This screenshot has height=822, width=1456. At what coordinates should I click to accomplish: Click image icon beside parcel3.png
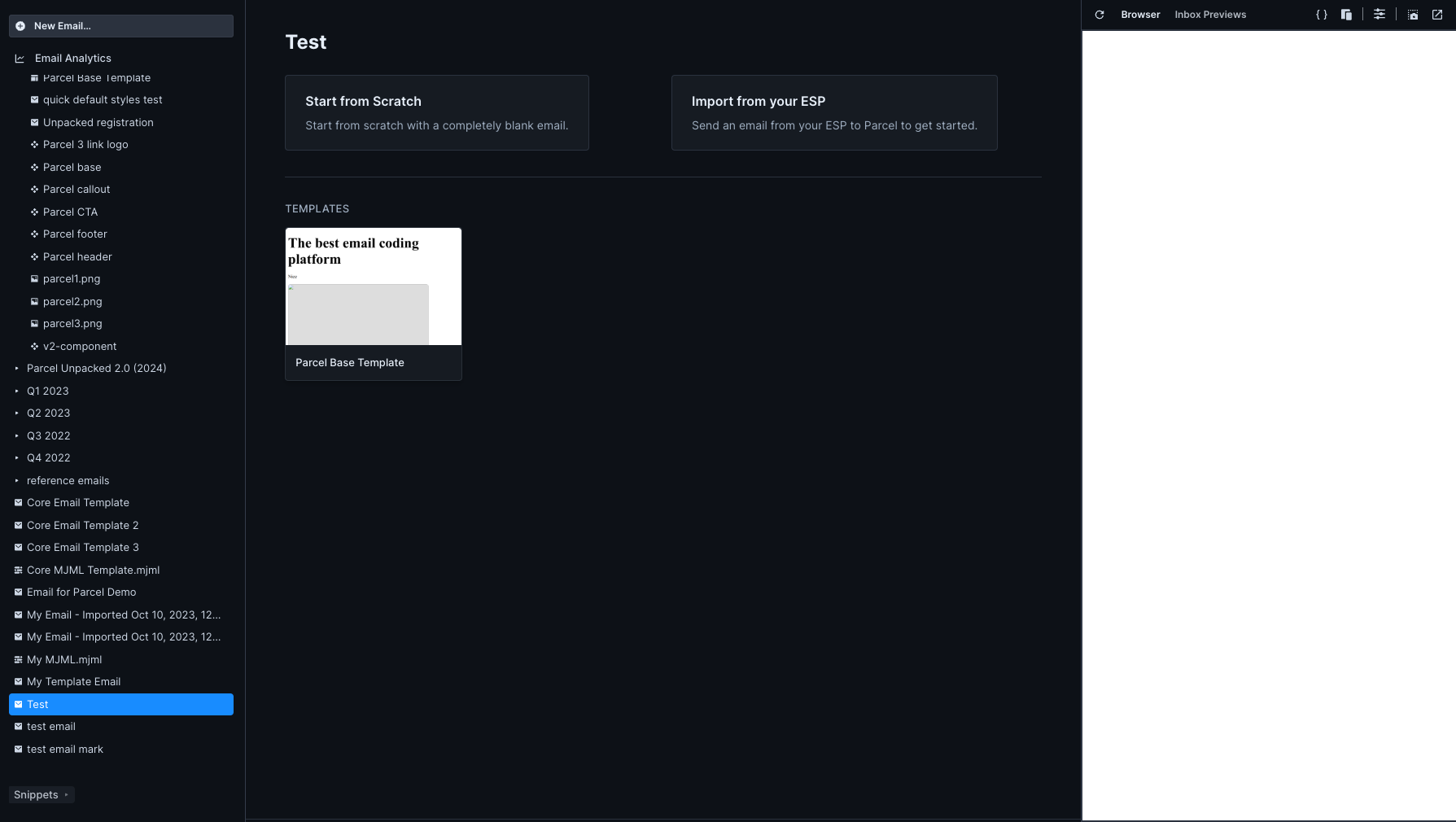34,324
